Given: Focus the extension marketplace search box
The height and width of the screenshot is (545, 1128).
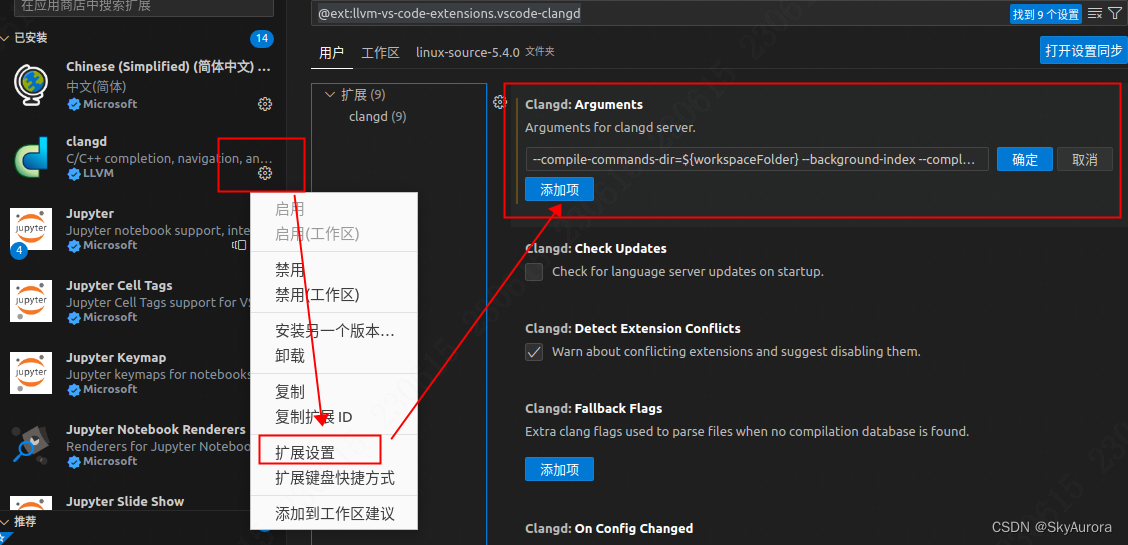Looking at the screenshot, I should [x=144, y=7].
